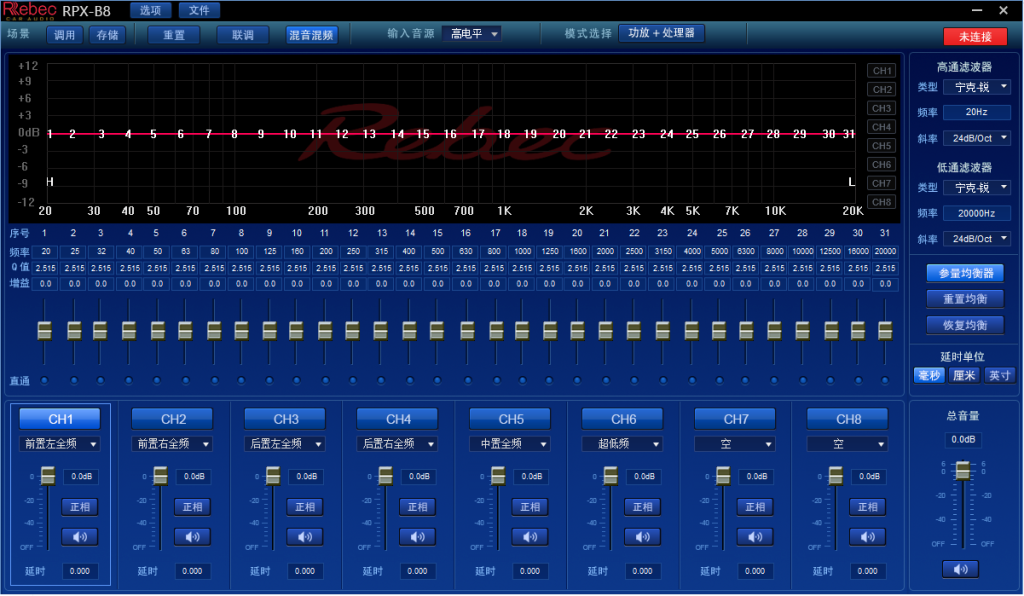
Task: Mute the CH2 channel speaker icon
Action: (x=192, y=537)
